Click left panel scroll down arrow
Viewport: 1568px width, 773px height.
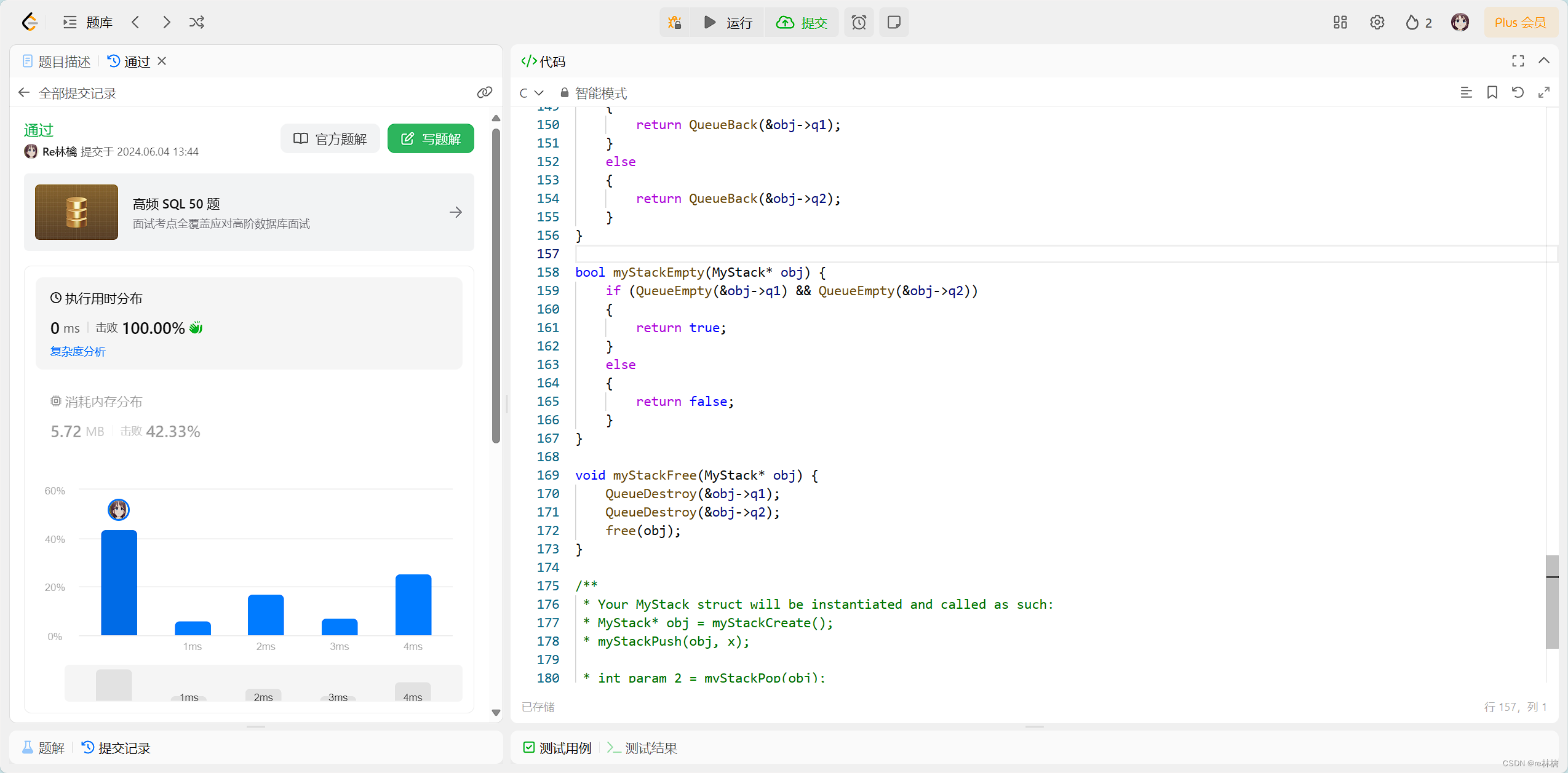[x=496, y=713]
